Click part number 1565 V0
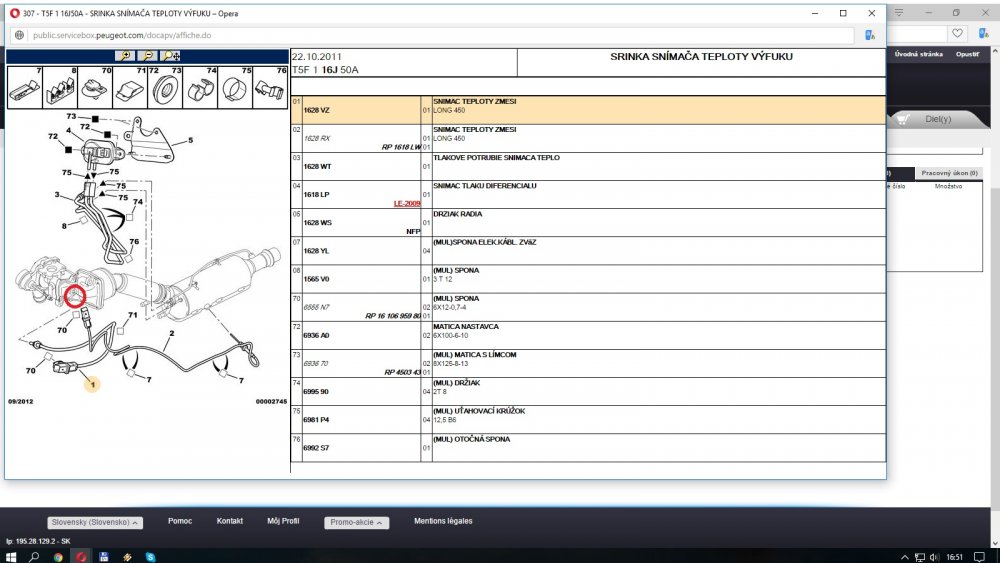 coord(316,279)
